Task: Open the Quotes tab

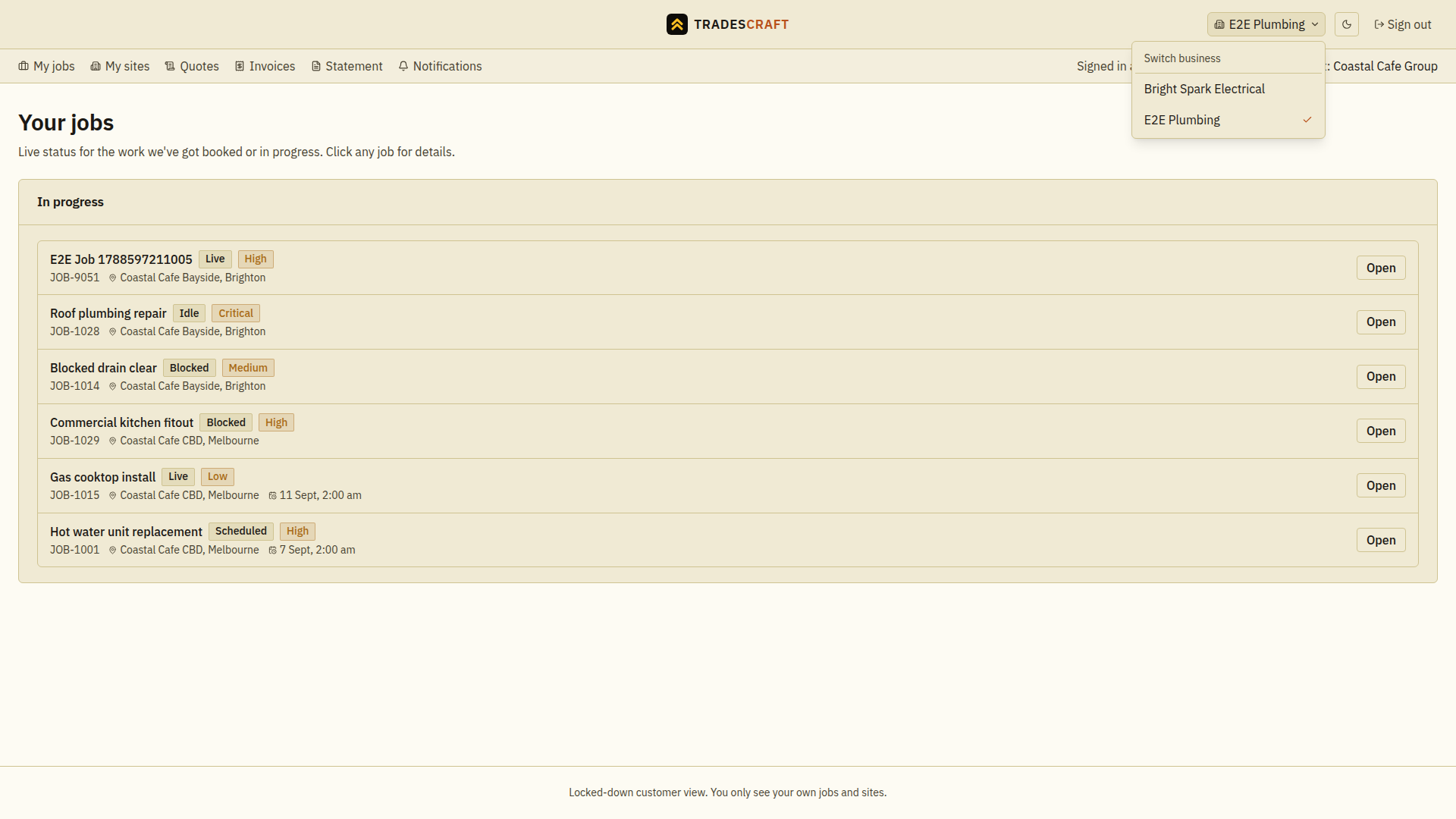Action: 192,66
